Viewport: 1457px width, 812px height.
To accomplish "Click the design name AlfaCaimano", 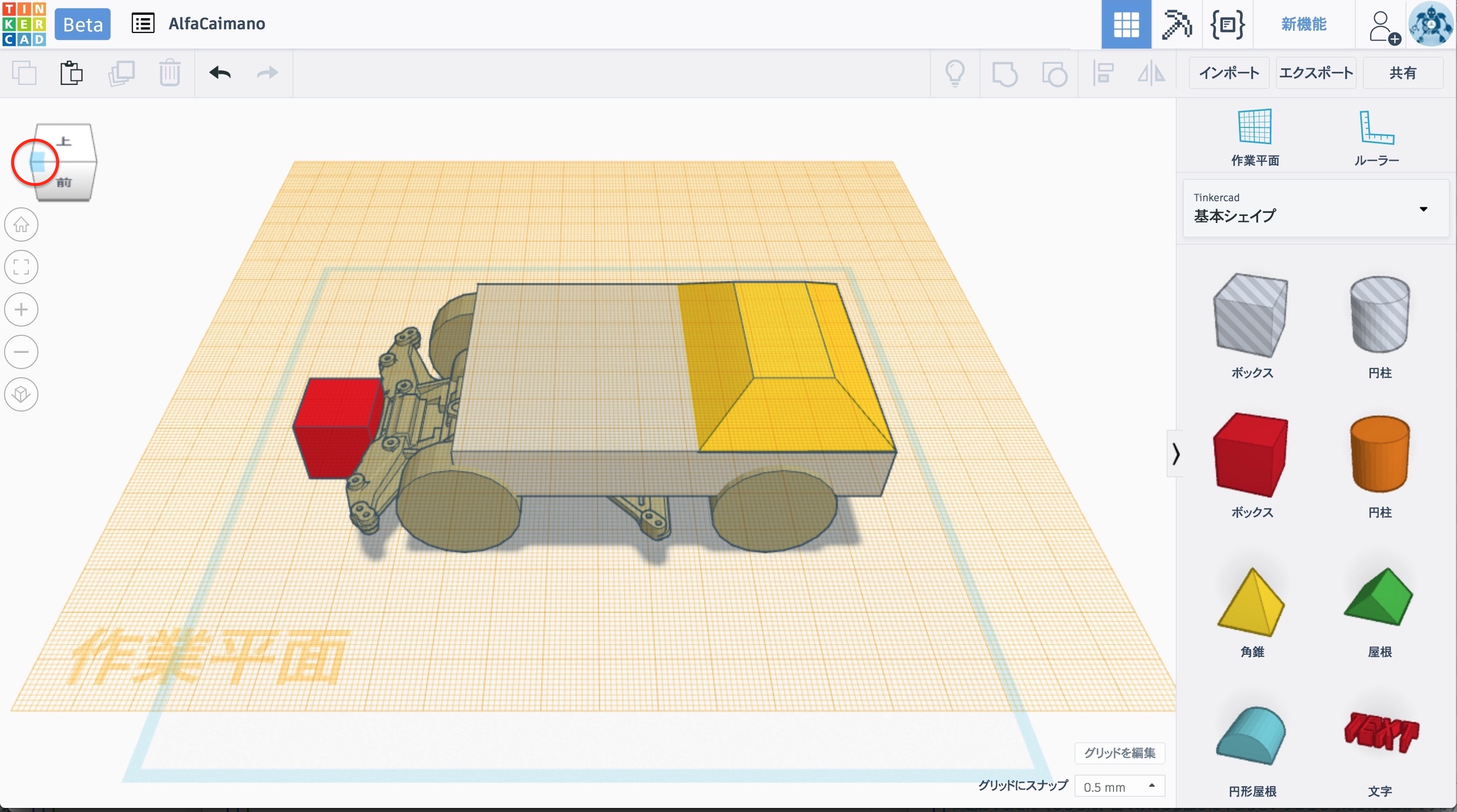I will 217,24.
